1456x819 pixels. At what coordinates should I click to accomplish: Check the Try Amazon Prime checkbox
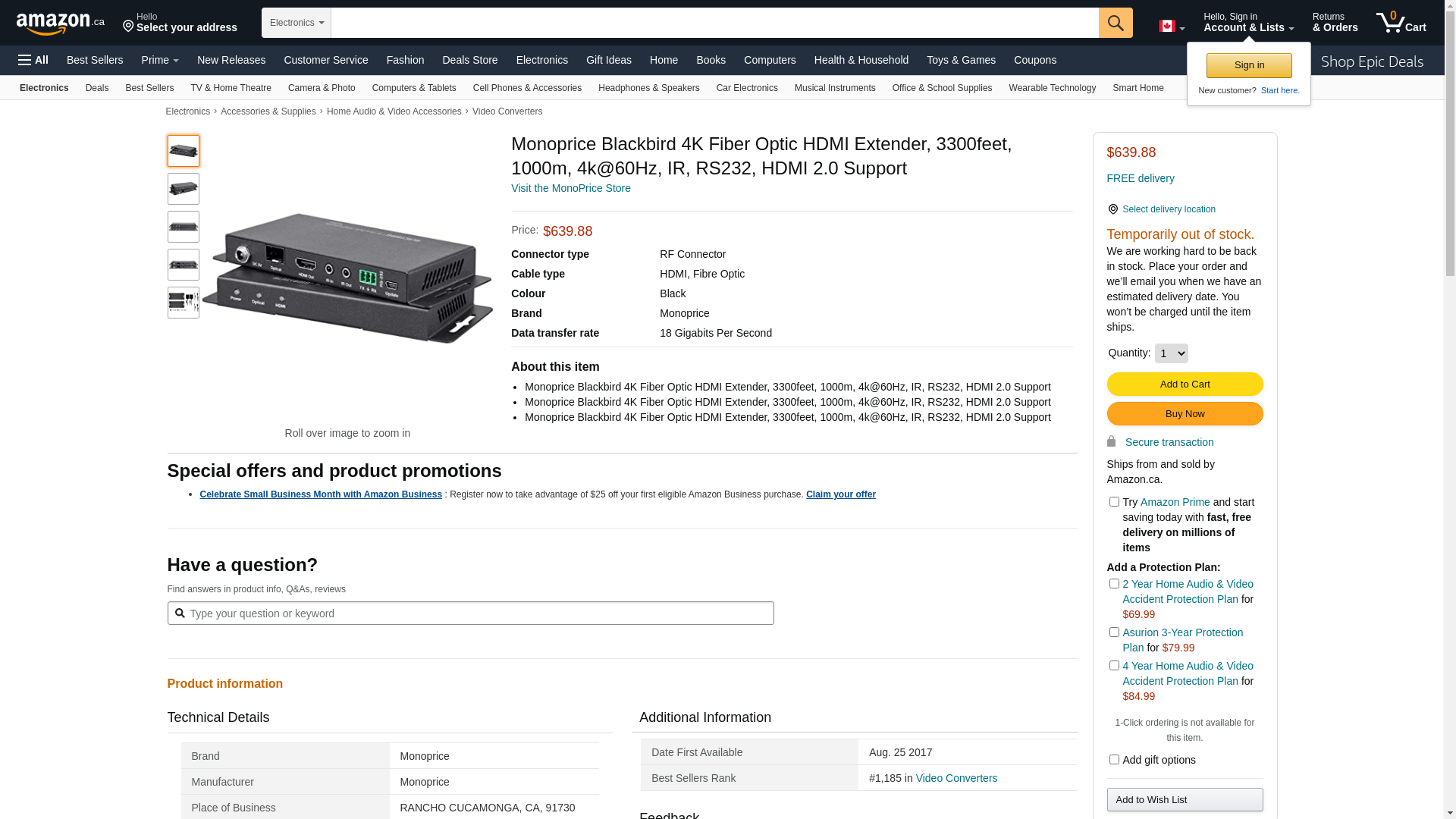click(1114, 502)
